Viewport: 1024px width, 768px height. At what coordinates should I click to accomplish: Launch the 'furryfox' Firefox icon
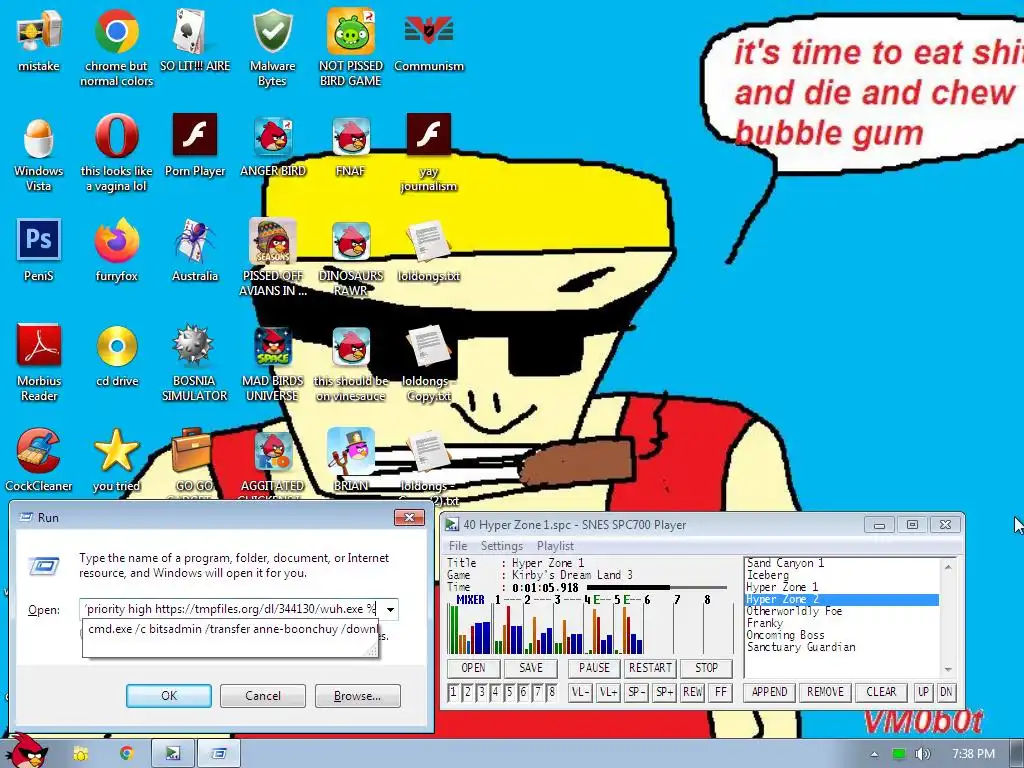point(116,240)
